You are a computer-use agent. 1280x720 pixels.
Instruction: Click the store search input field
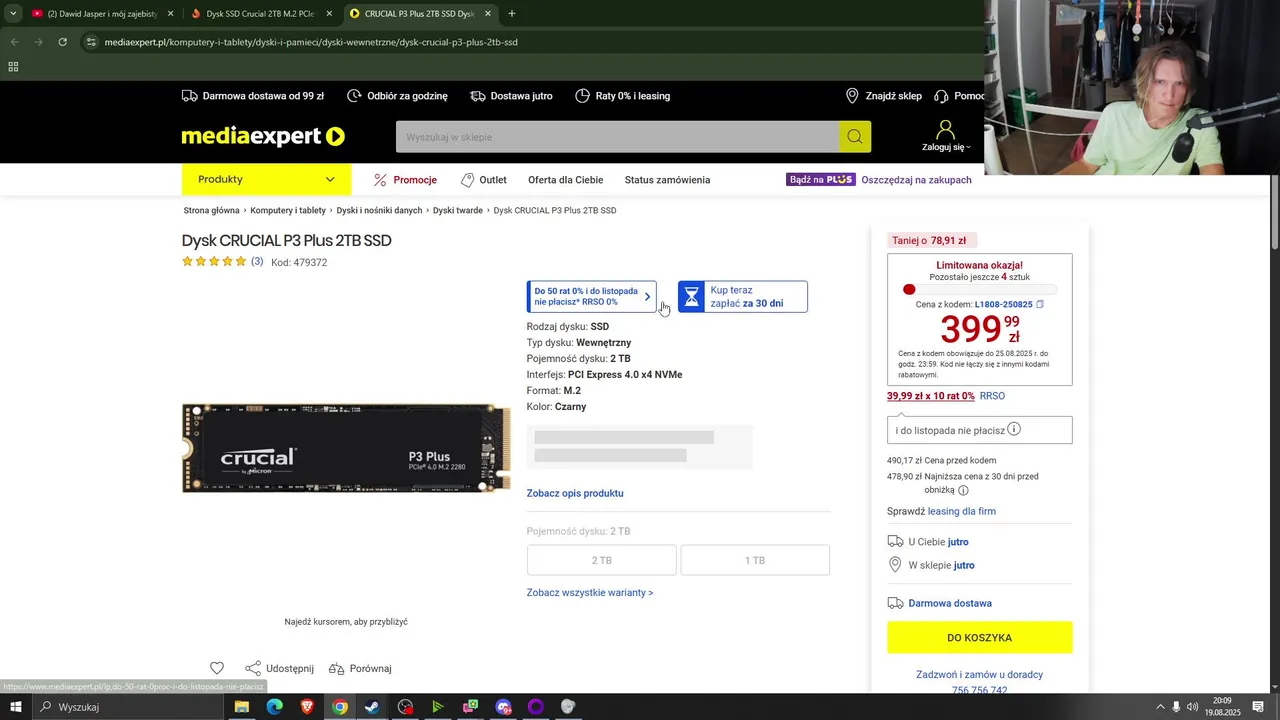pyautogui.click(x=617, y=137)
